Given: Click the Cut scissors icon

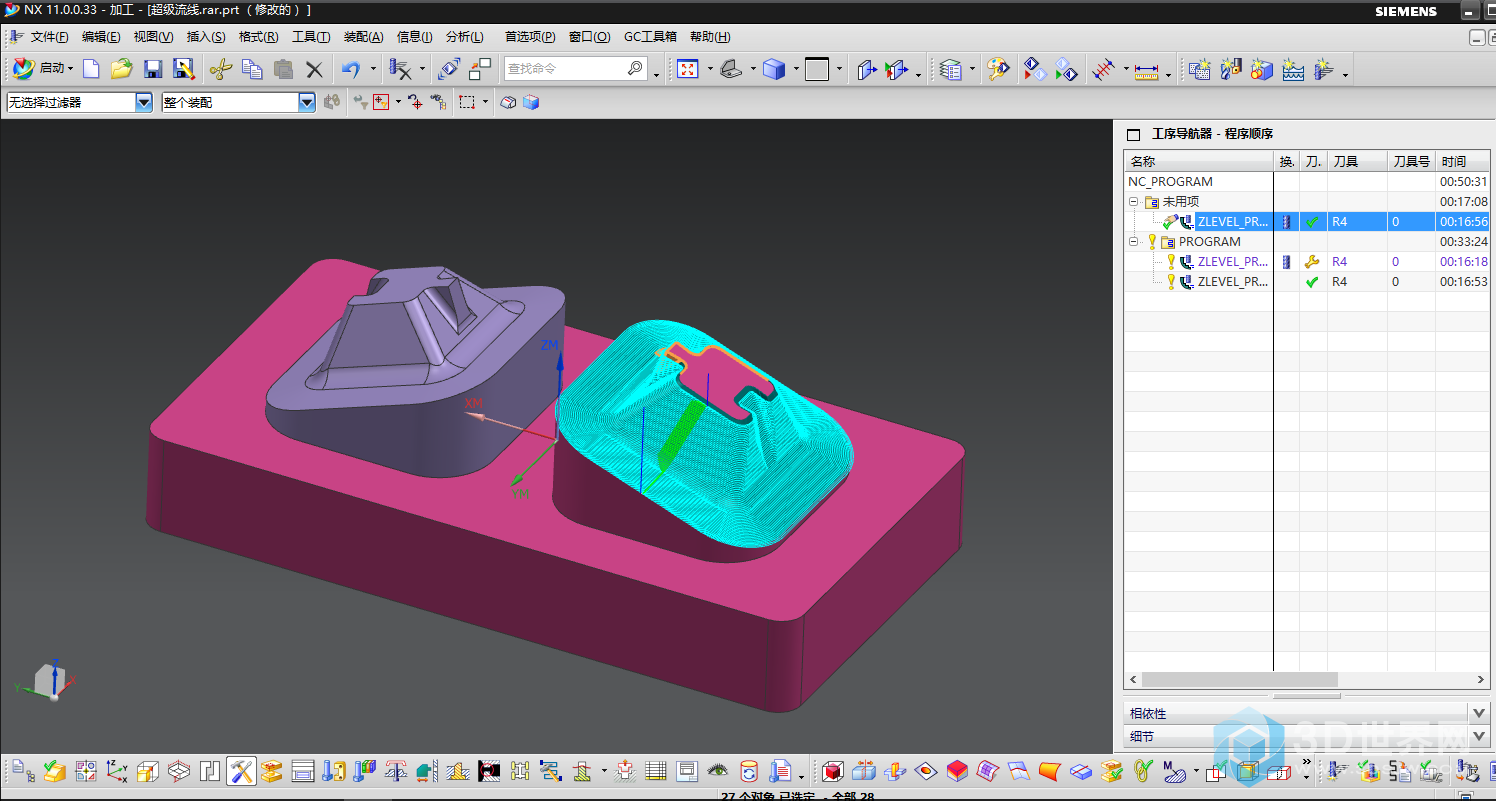Looking at the screenshot, I should click(221, 69).
